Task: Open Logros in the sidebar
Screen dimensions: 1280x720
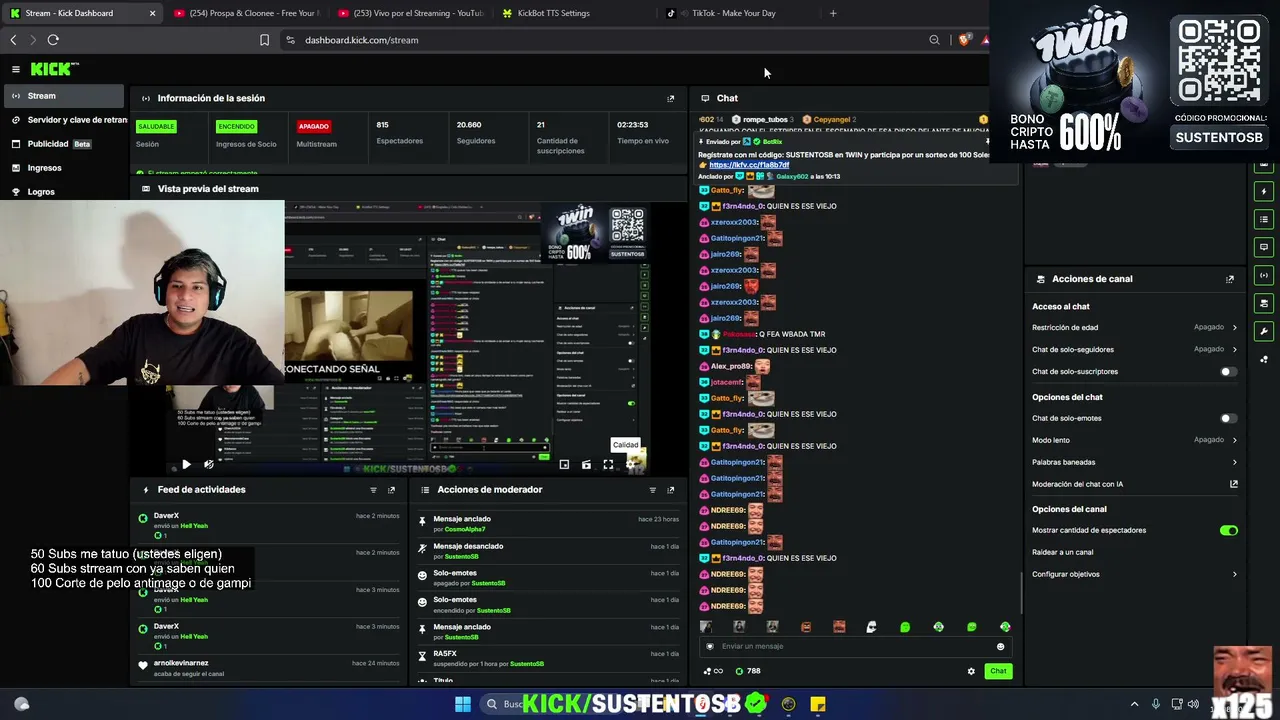Action: coord(64,192)
